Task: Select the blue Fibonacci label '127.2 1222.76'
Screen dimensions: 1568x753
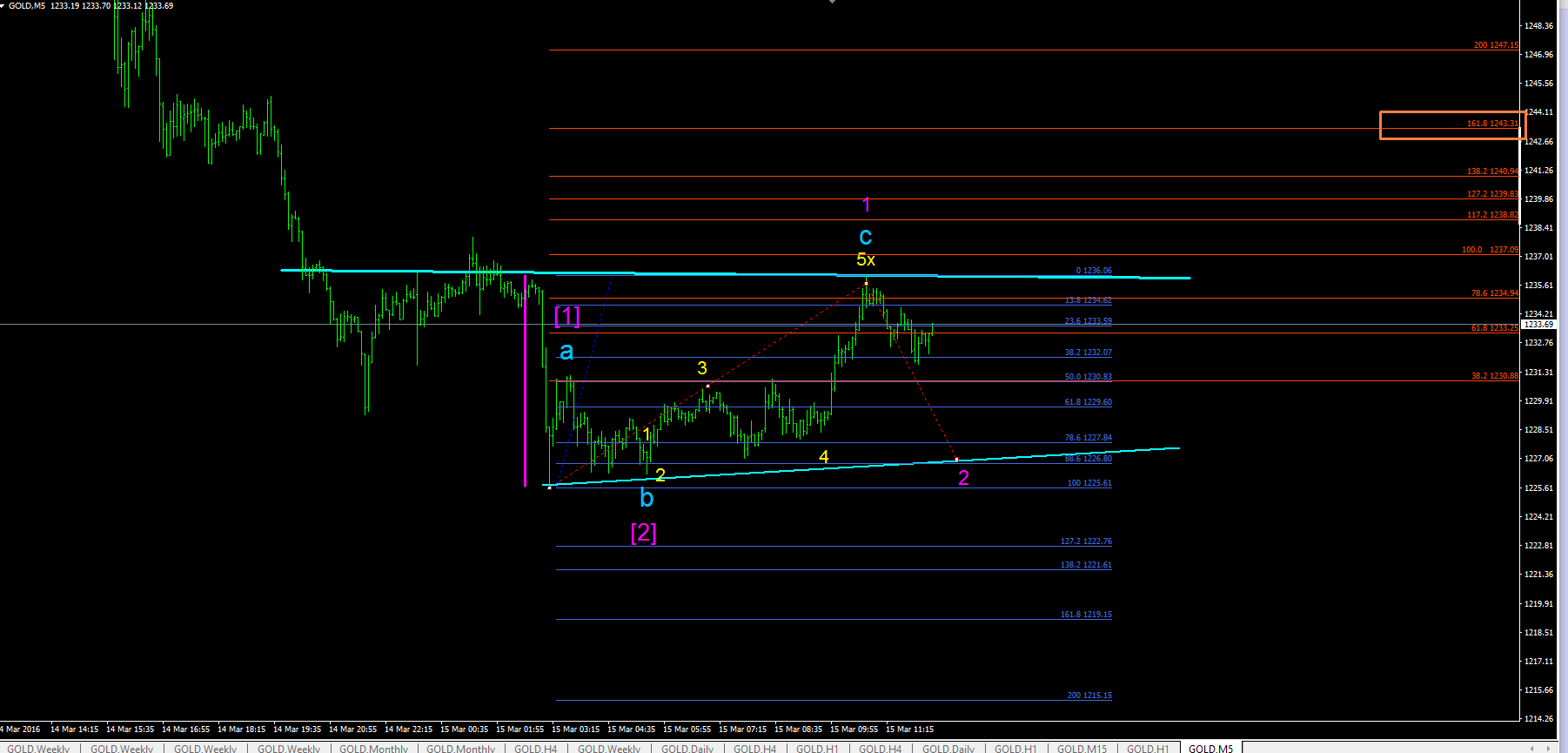Action: [1086, 541]
